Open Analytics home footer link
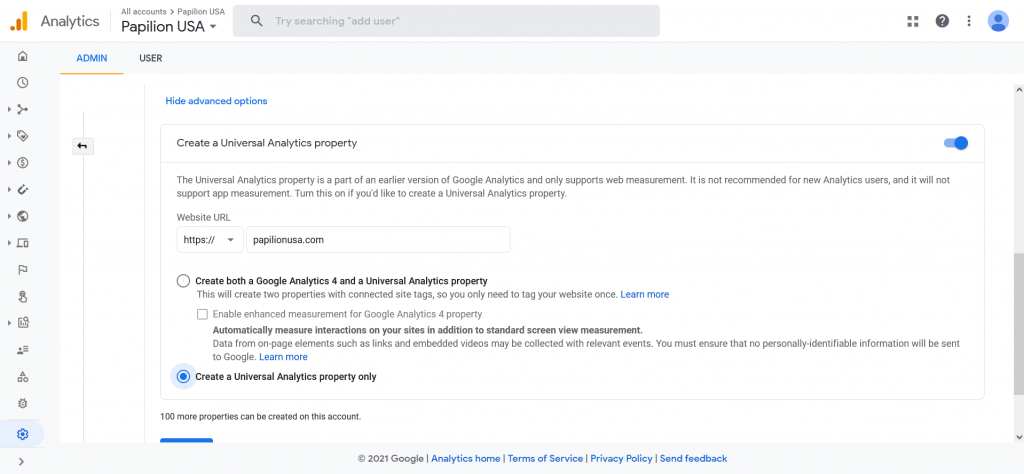Image resolution: width=1024 pixels, height=474 pixels. [x=466, y=458]
